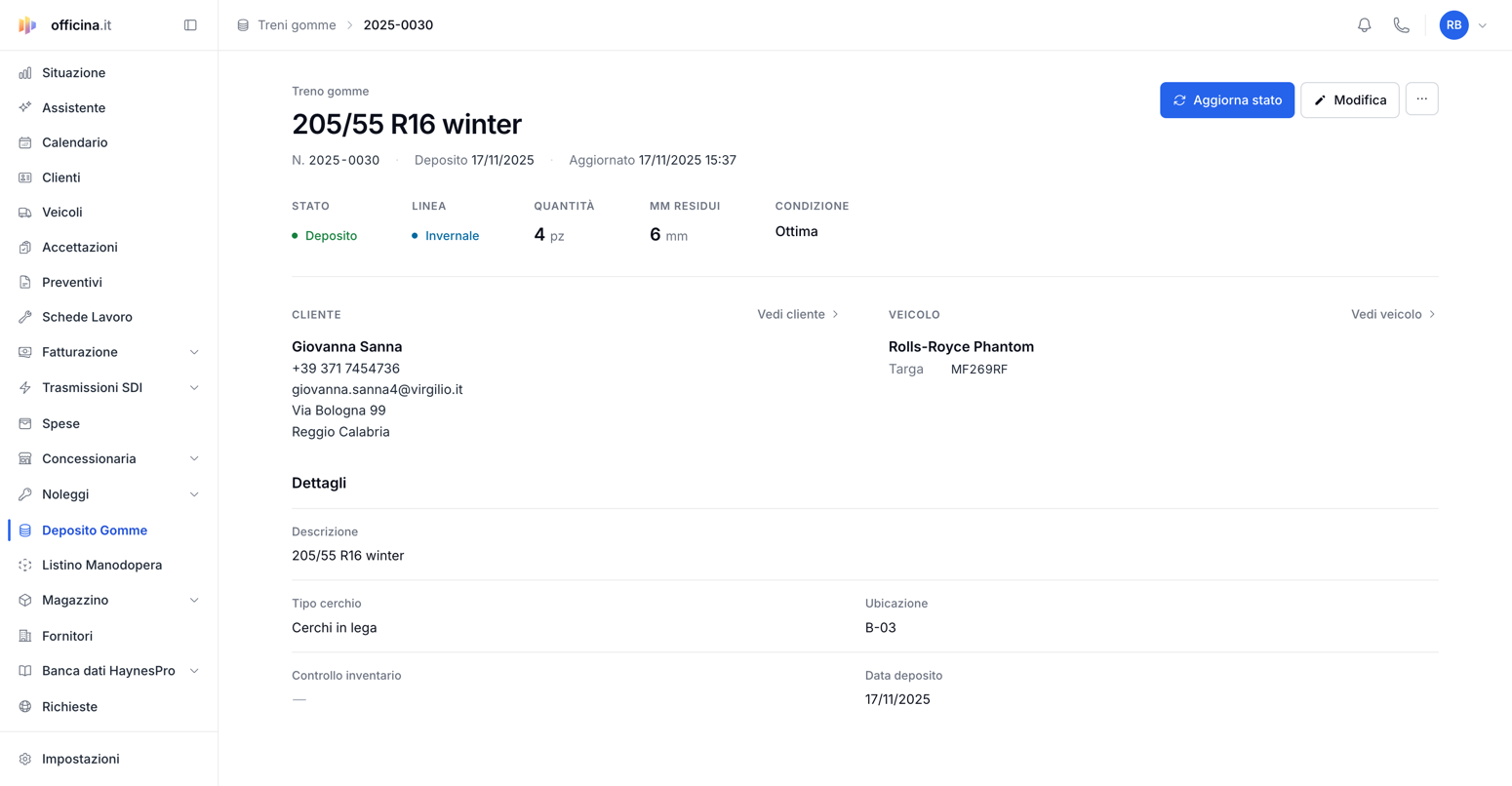Navigate to Treni gomme breadcrumb
Image resolution: width=1512 pixels, height=786 pixels.
click(297, 25)
